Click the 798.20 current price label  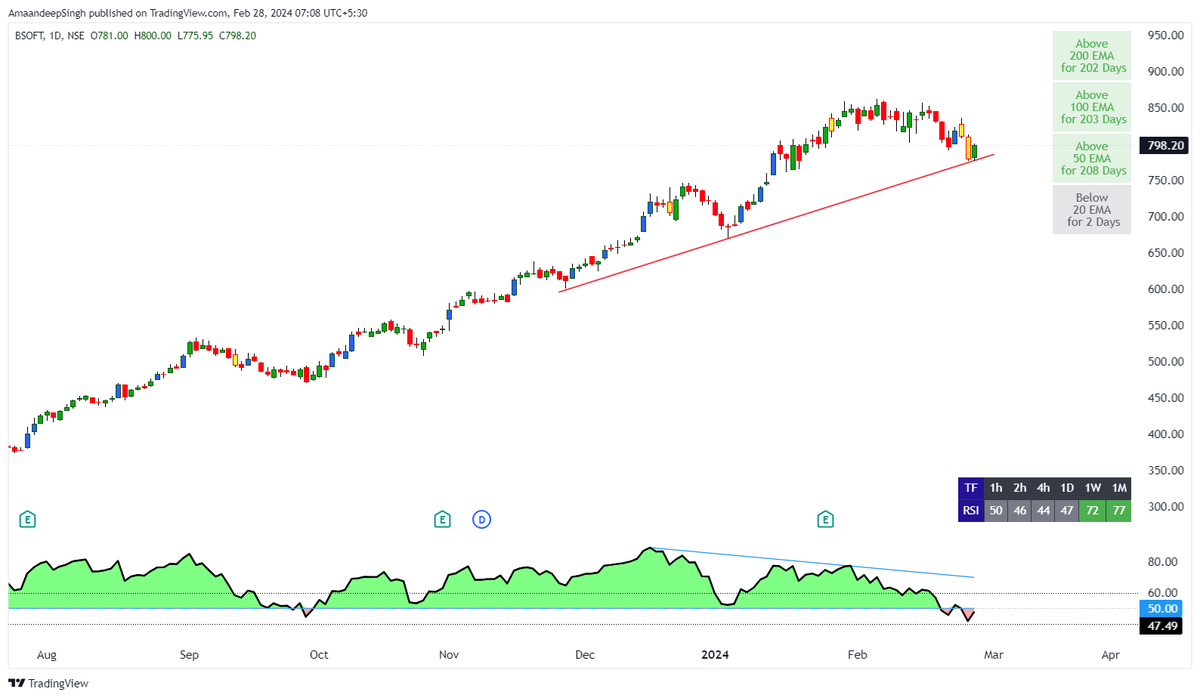pos(1166,146)
